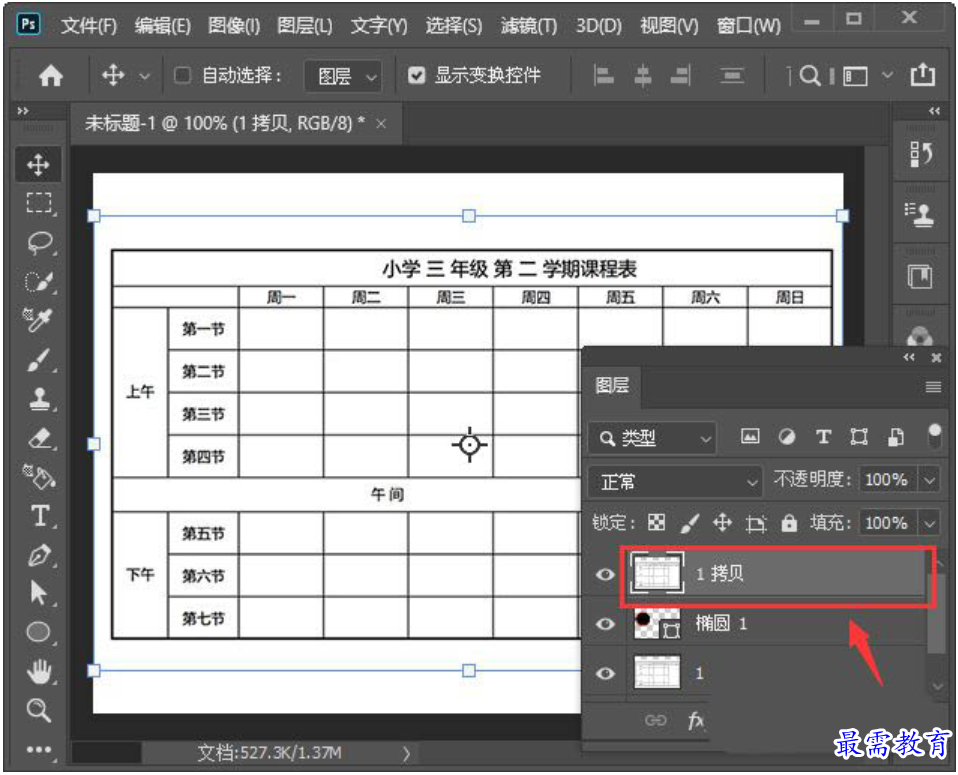Select the Hand tool
Image resolution: width=958 pixels, height=775 pixels.
click(x=39, y=671)
